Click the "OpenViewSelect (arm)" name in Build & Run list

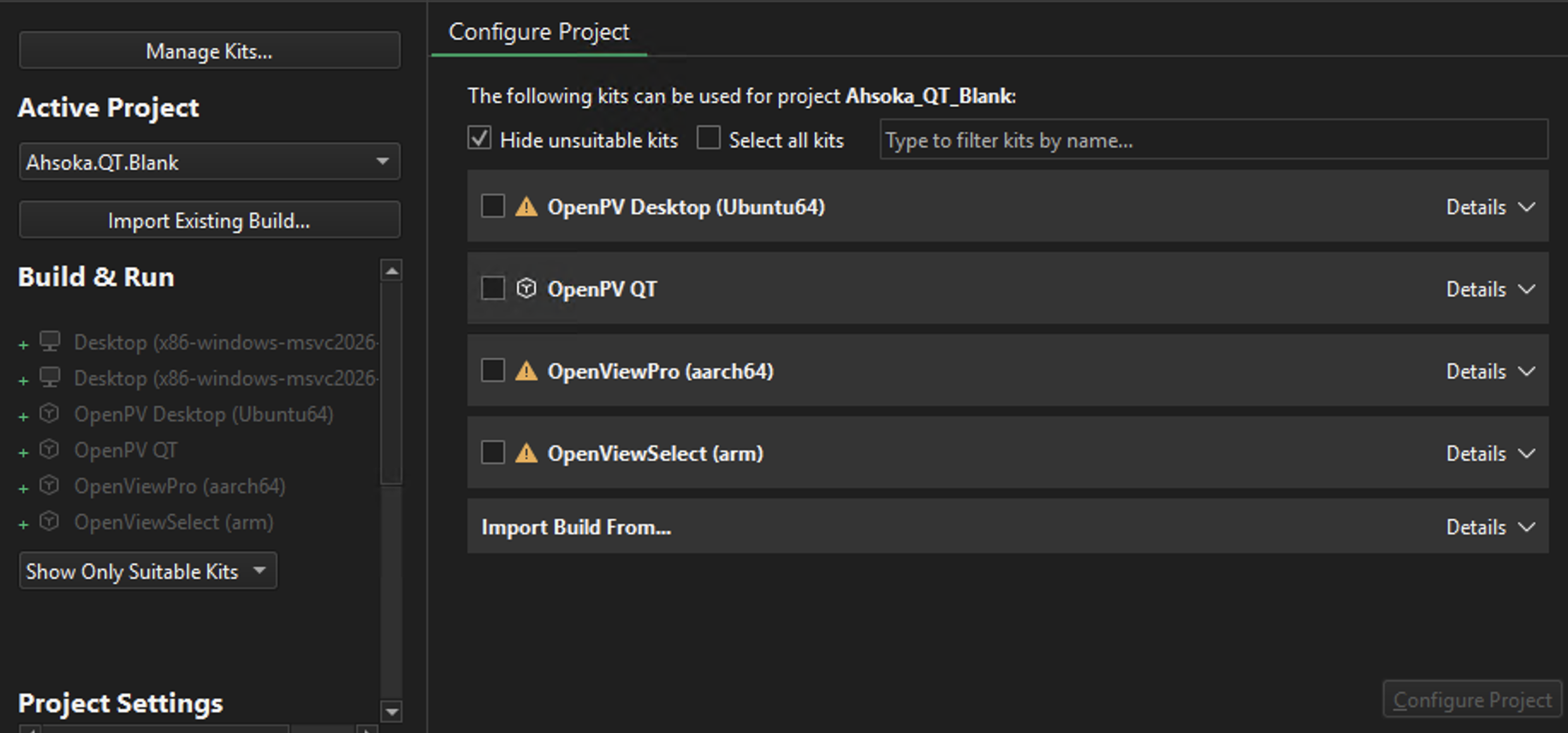(x=174, y=522)
